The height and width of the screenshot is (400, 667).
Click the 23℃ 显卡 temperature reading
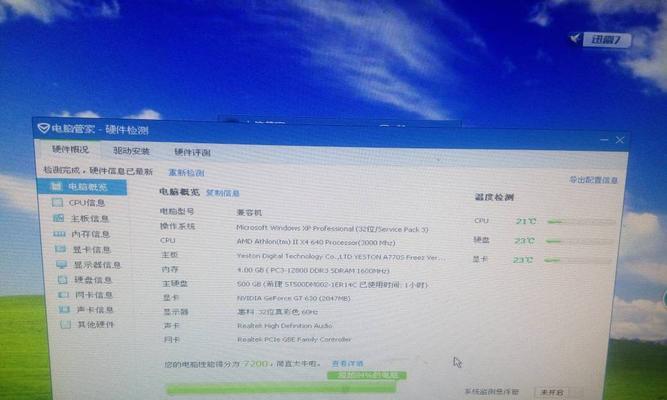(x=523, y=259)
